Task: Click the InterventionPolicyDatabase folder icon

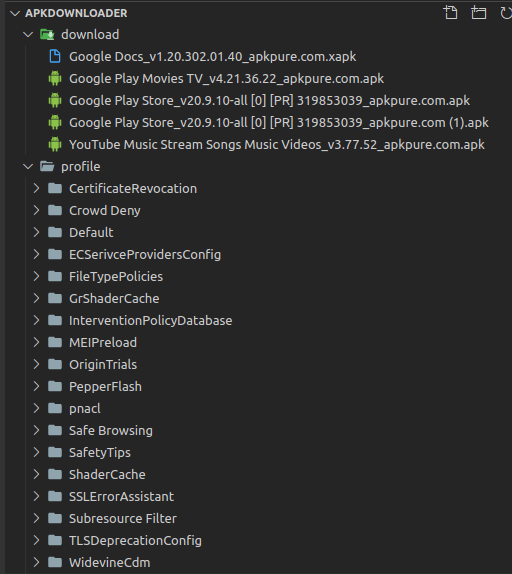Action: coord(55,320)
